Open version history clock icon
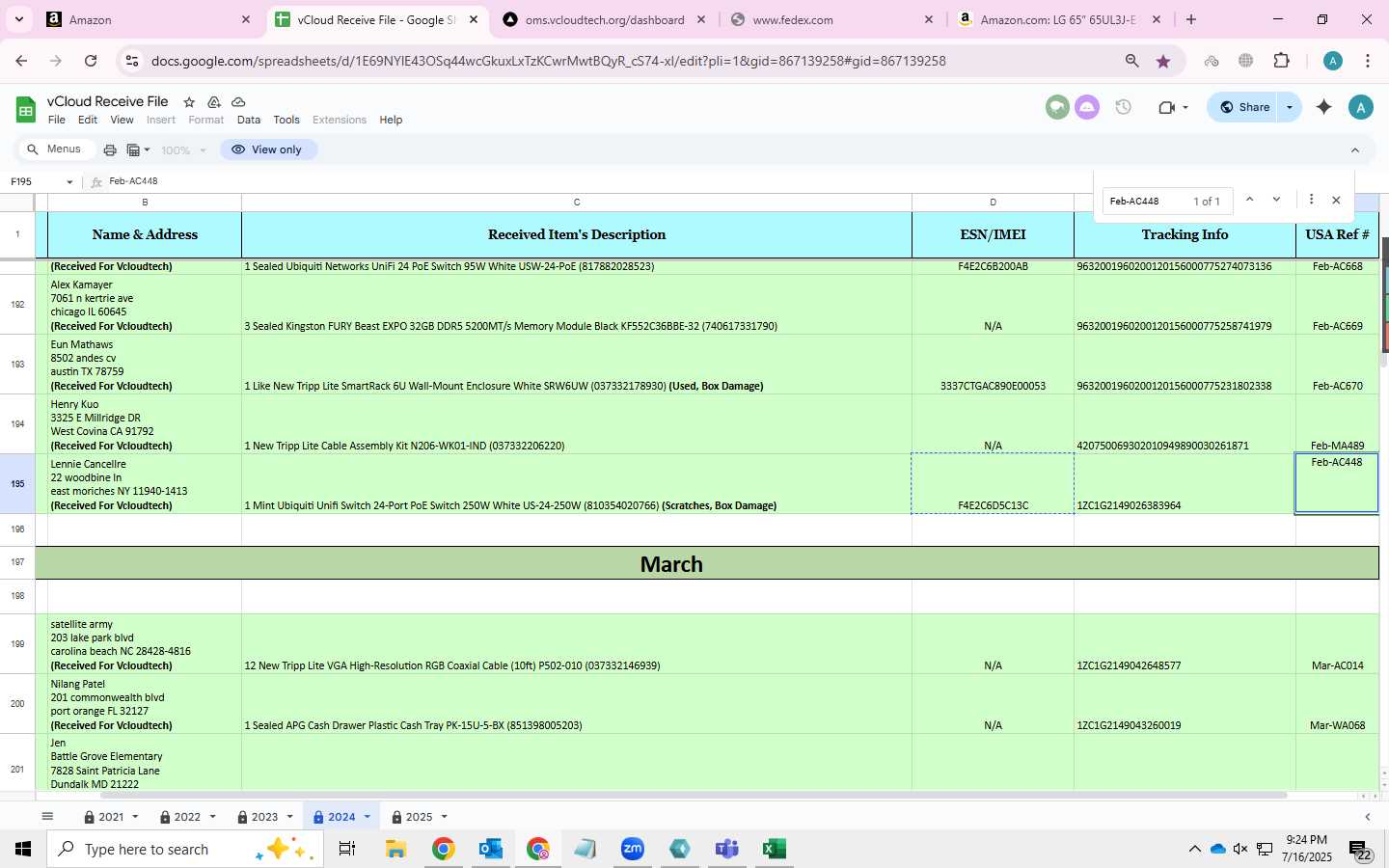The image size is (1389, 868). [1123, 107]
